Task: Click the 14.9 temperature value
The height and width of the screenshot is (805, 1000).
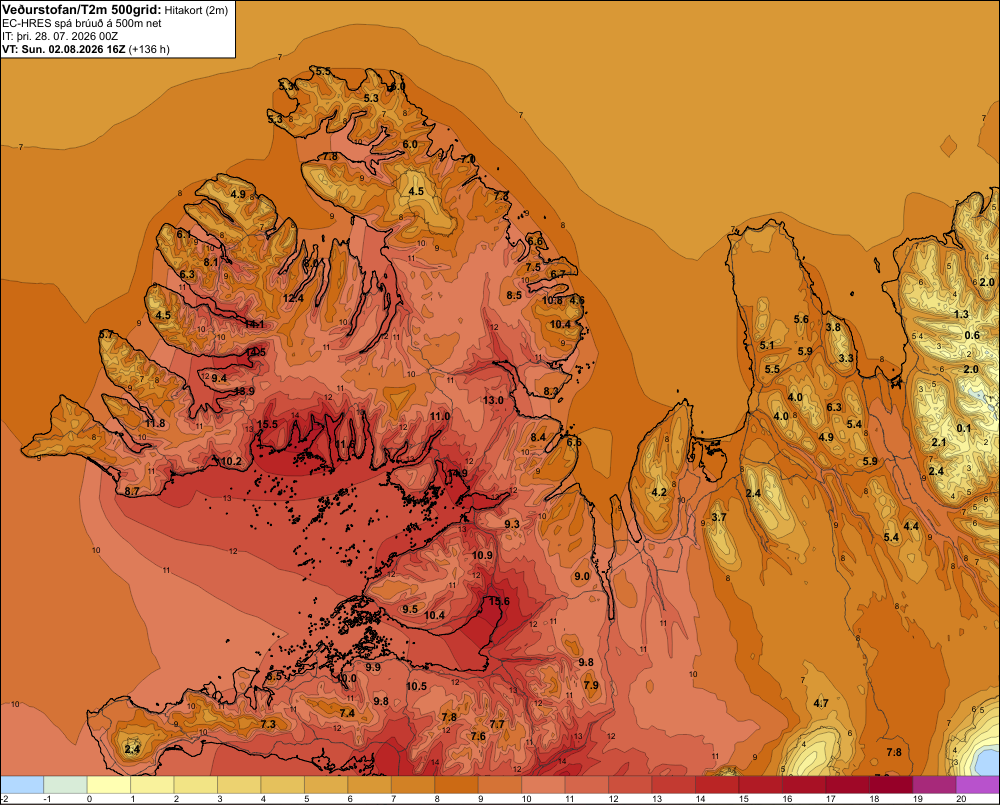Action: [457, 473]
